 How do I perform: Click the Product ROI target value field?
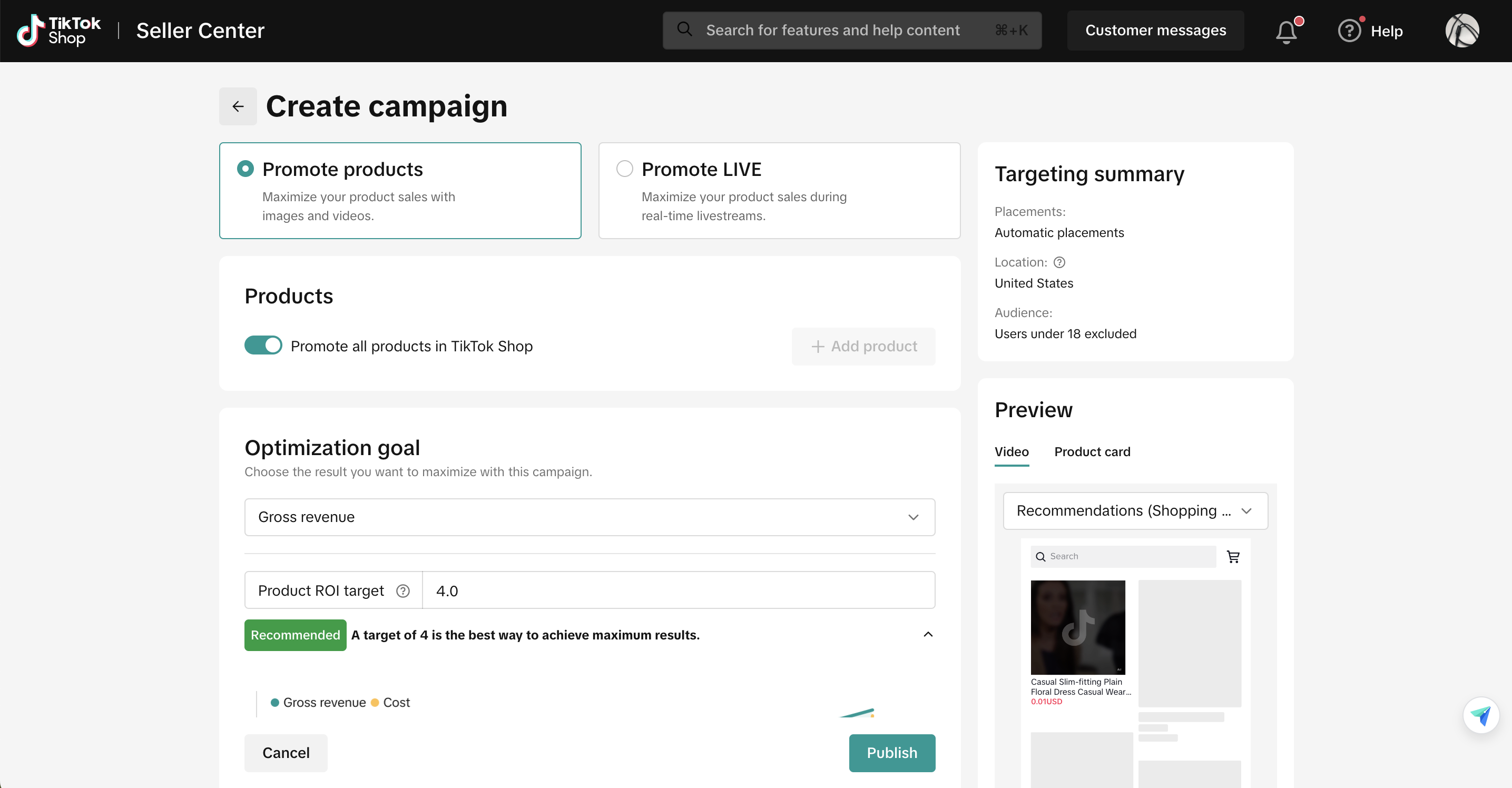click(678, 591)
